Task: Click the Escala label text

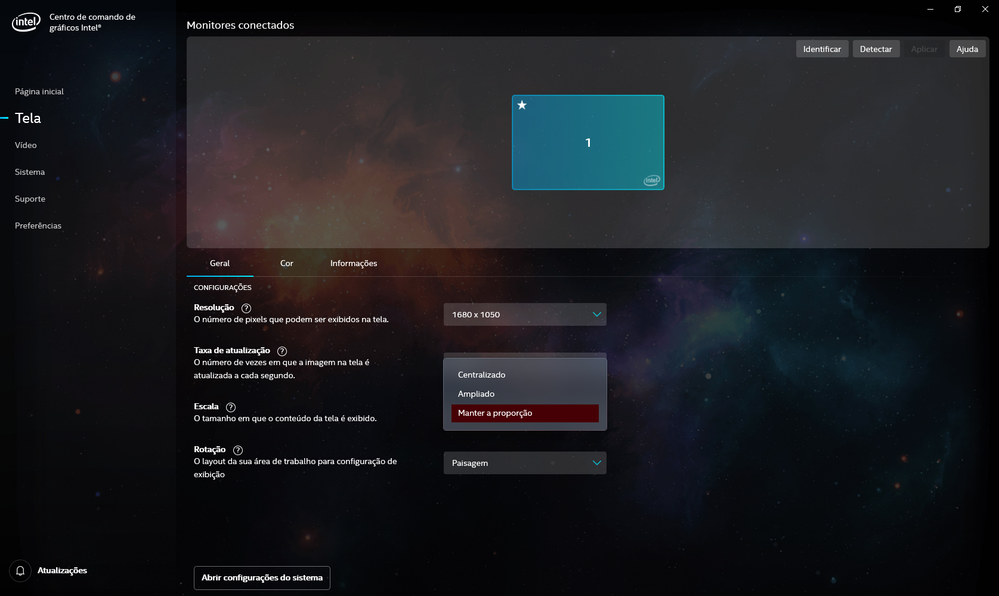Action: point(206,407)
